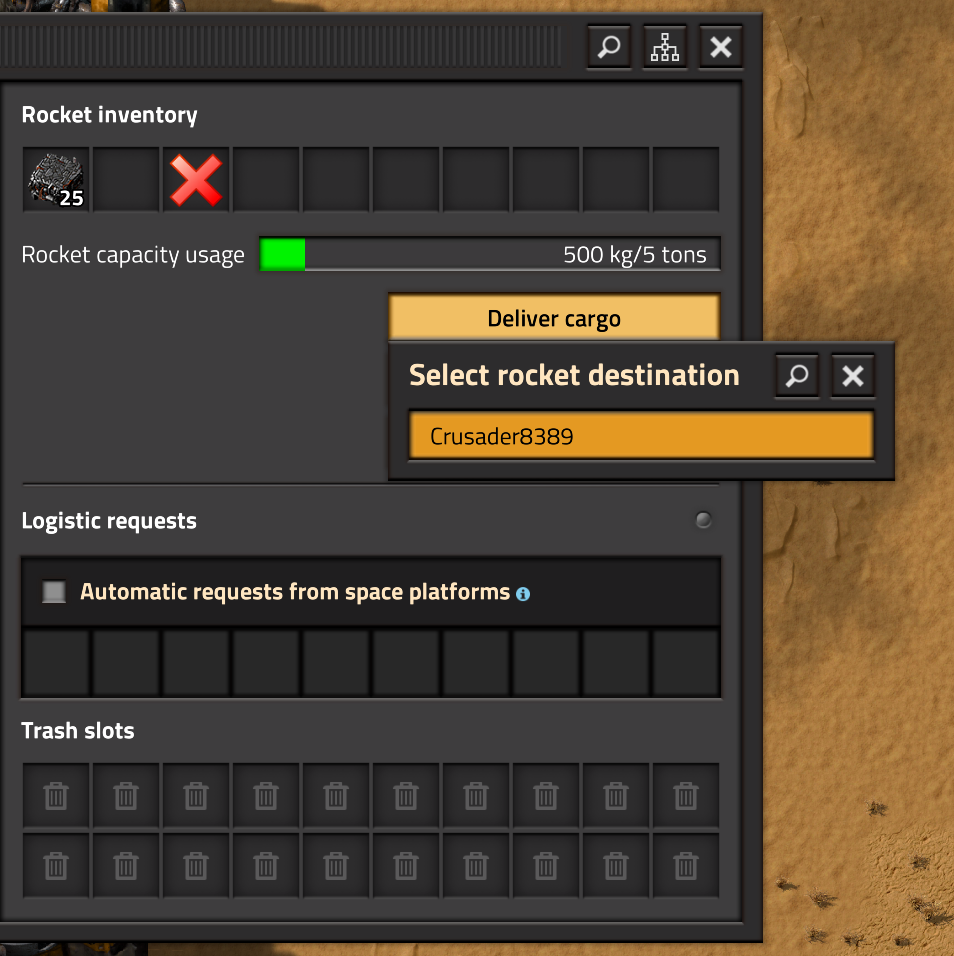This screenshot has height=956, width=954.
Task: Close the rocket silo window
Action: (x=721, y=47)
